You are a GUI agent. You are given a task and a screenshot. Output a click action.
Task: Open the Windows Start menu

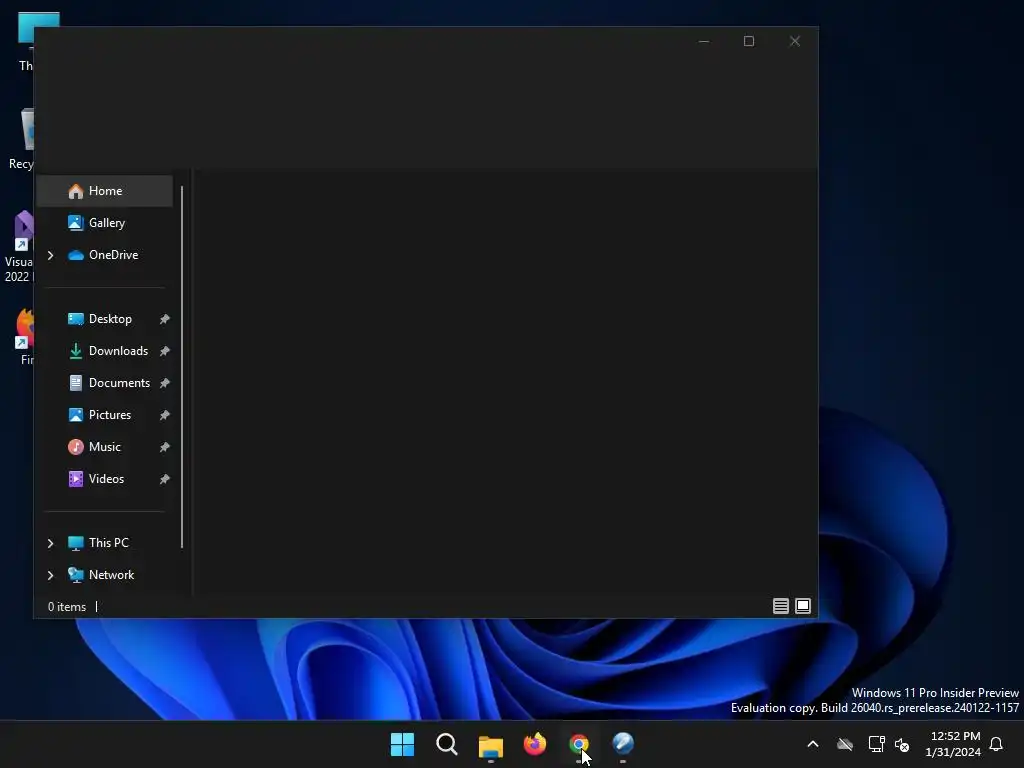[x=402, y=744]
